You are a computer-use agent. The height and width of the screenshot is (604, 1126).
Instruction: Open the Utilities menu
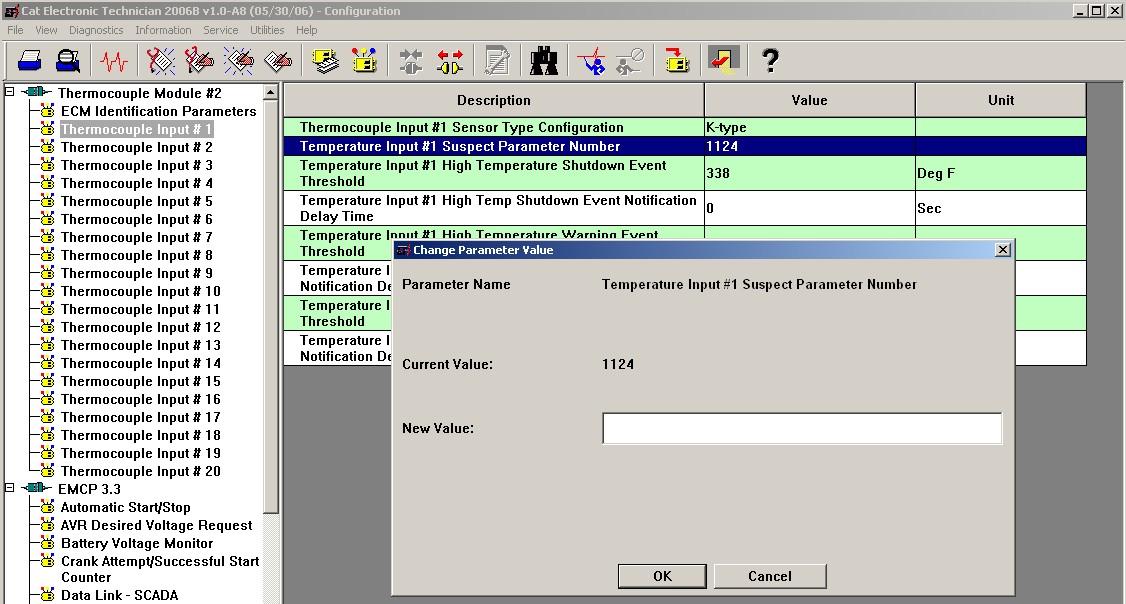tap(267, 30)
